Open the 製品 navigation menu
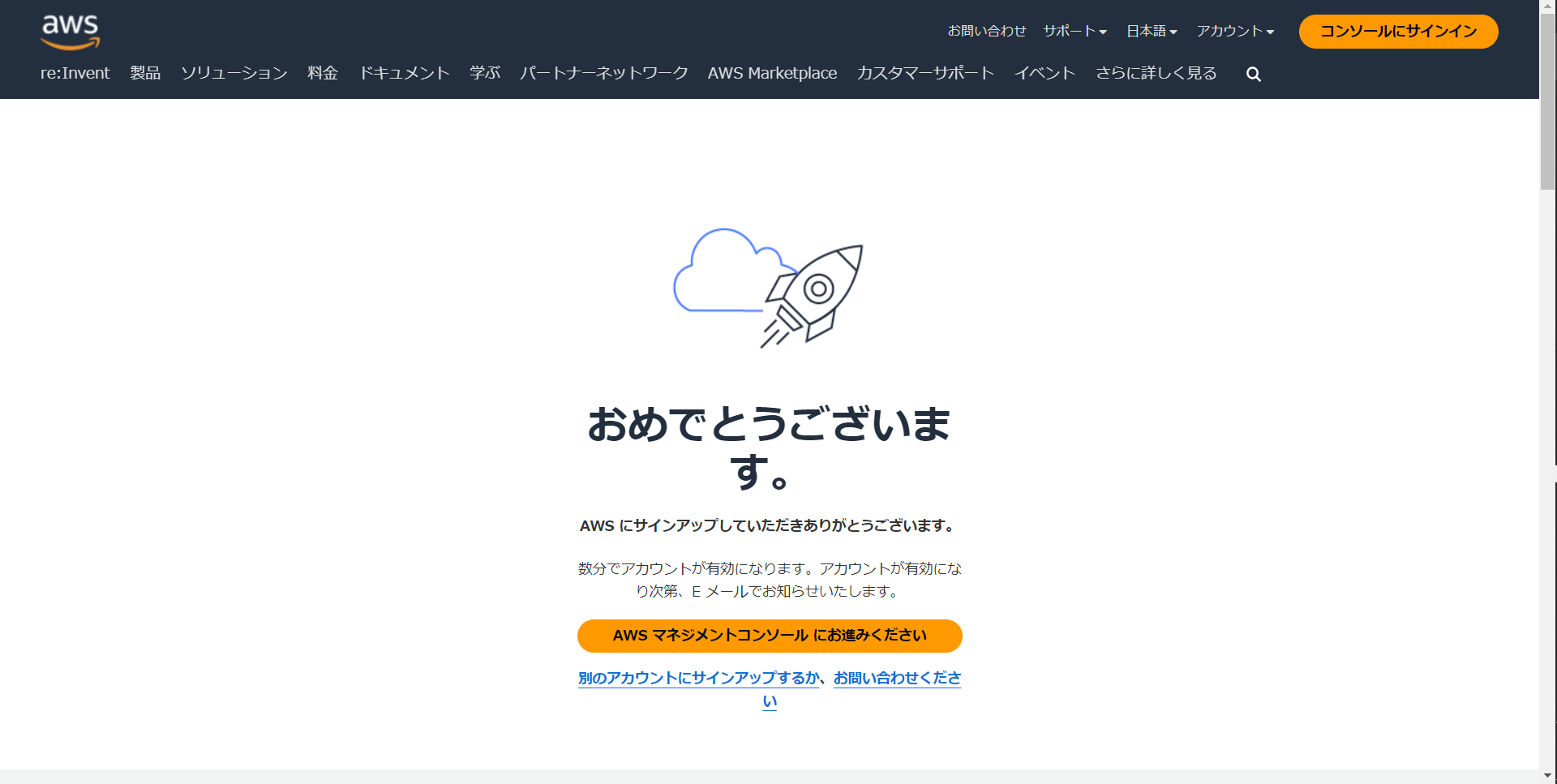Image resolution: width=1557 pixels, height=784 pixels. tap(145, 73)
